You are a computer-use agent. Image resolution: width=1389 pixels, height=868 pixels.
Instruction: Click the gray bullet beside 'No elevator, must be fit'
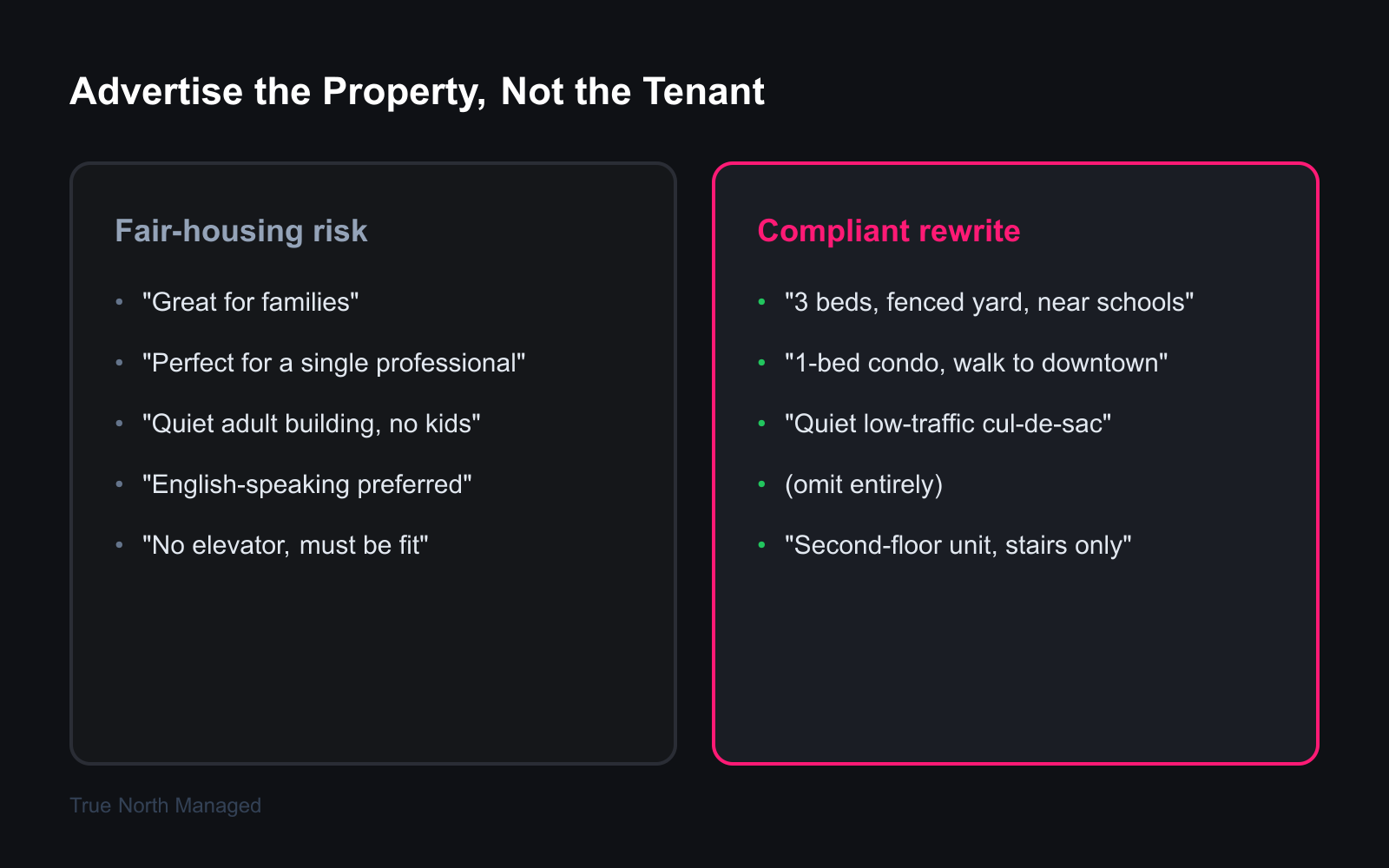pyautogui.click(x=120, y=545)
